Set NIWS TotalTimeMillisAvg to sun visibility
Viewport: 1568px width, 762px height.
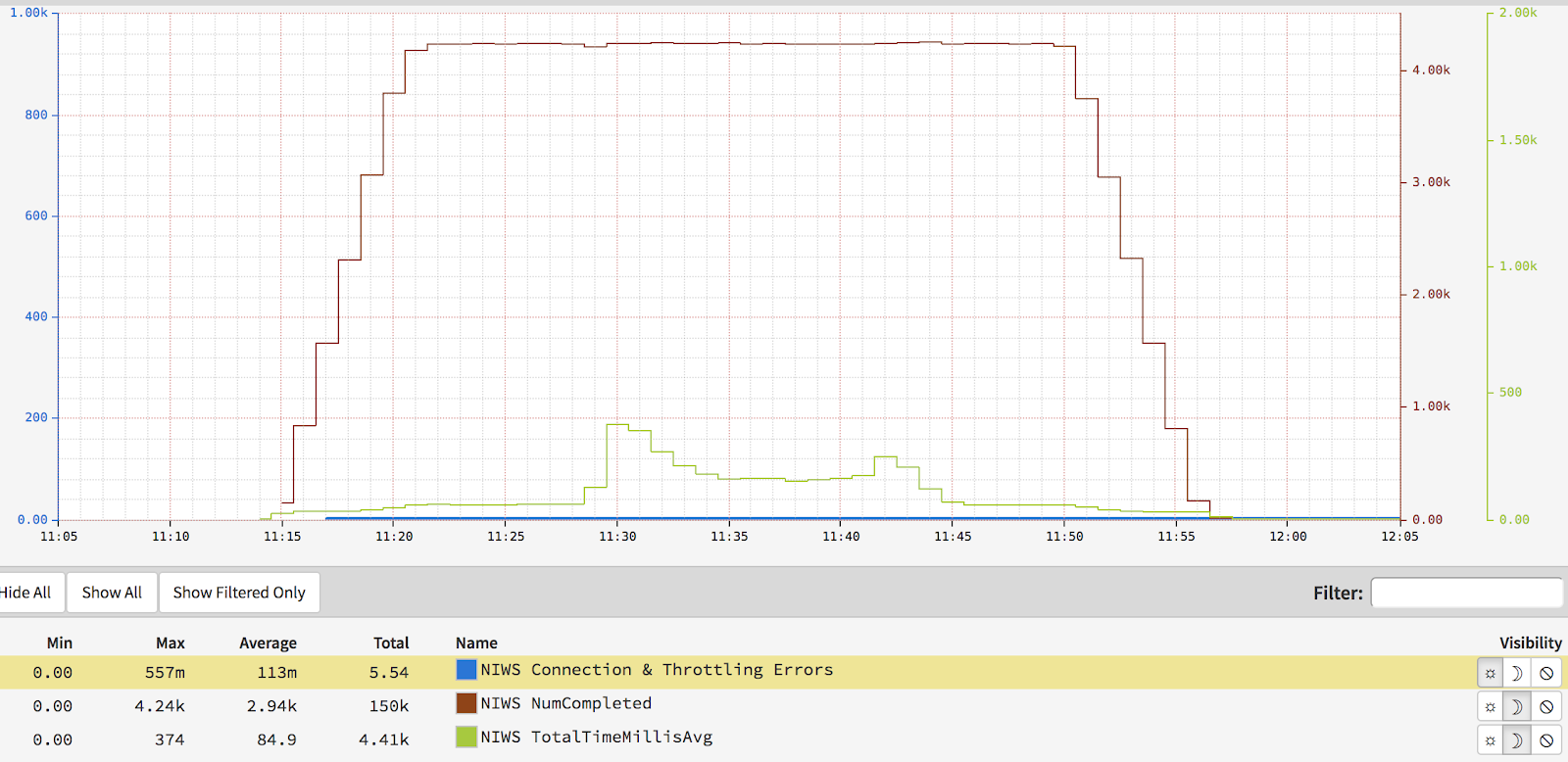tap(1491, 740)
